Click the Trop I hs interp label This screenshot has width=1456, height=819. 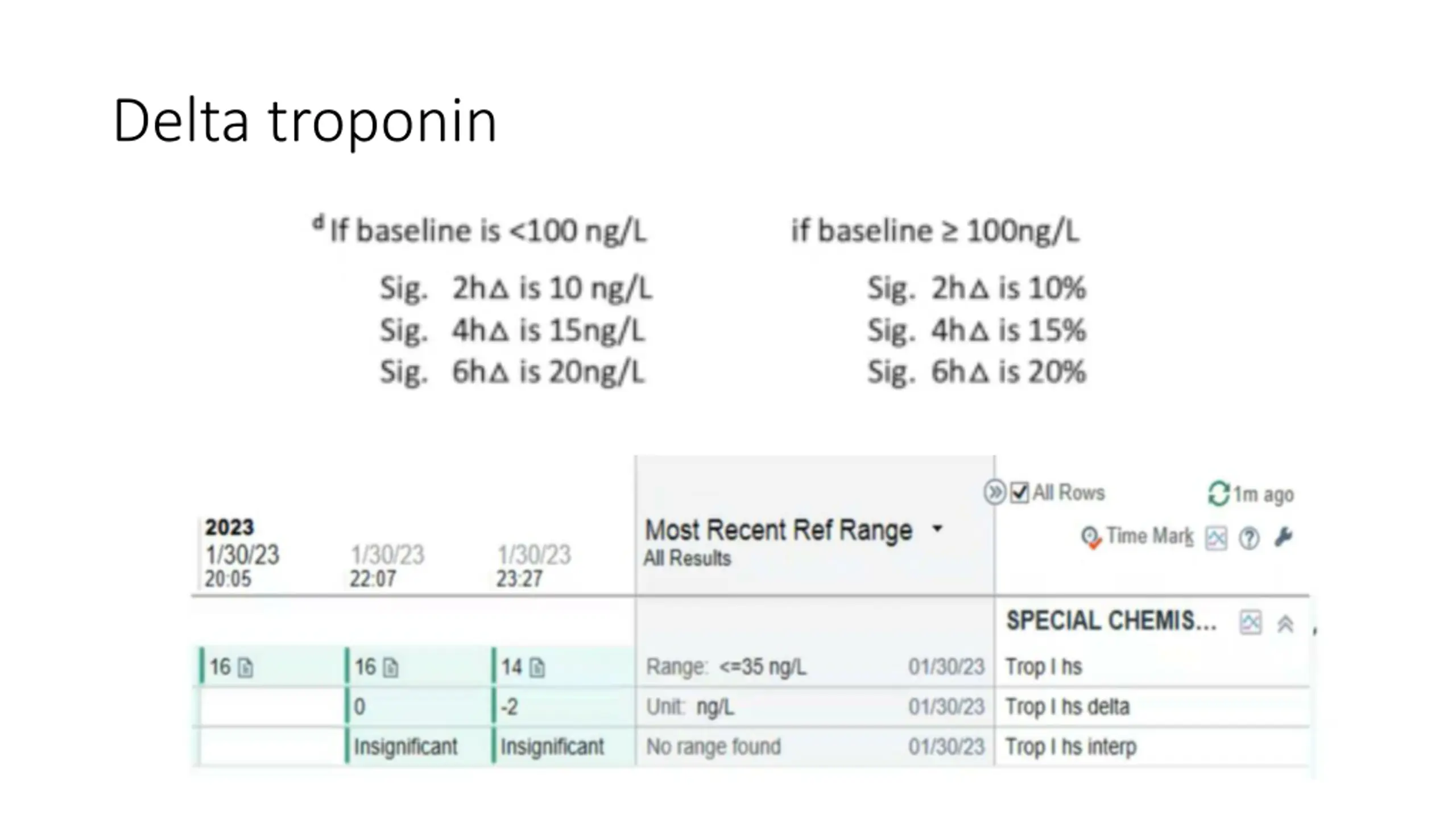pyautogui.click(x=1070, y=747)
